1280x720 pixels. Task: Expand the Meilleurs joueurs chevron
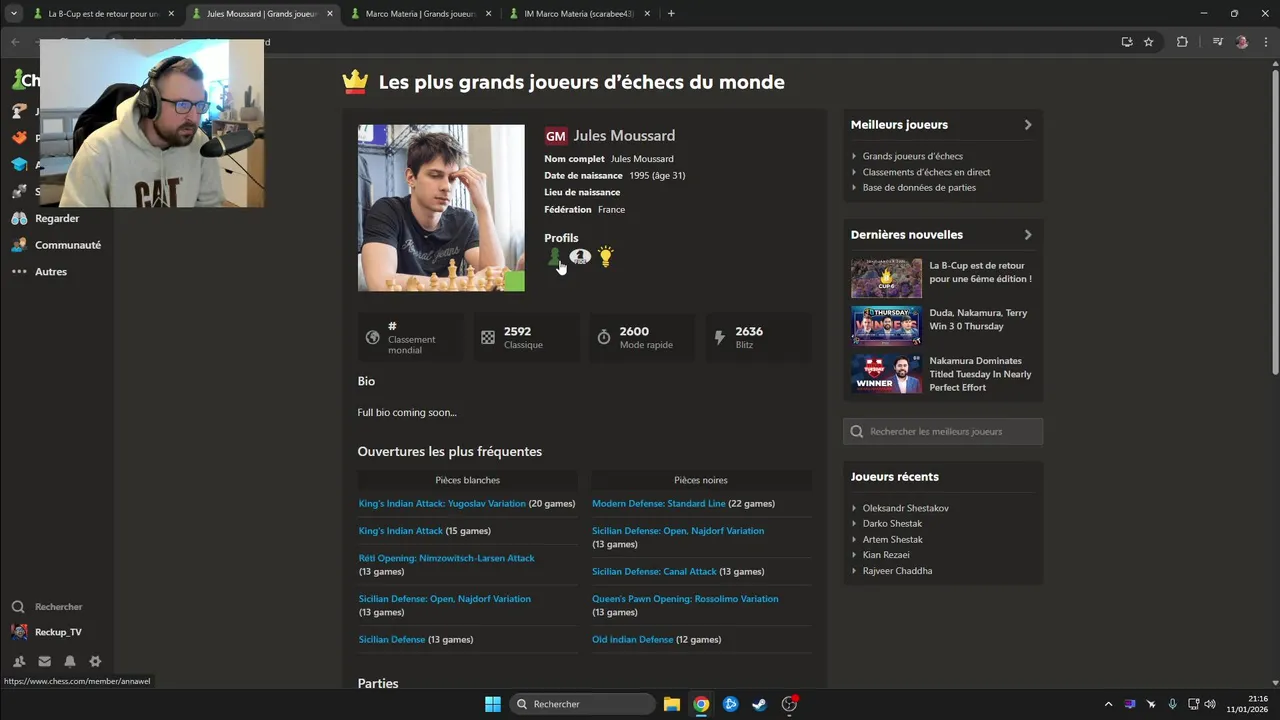click(1027, 125)
